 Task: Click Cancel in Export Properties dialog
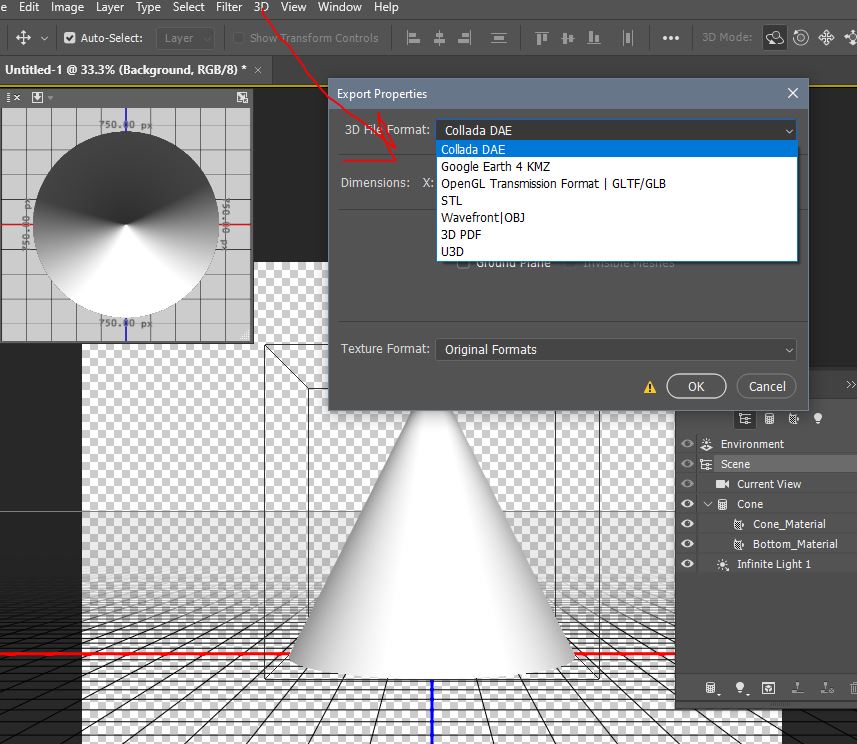click(767, 386)
